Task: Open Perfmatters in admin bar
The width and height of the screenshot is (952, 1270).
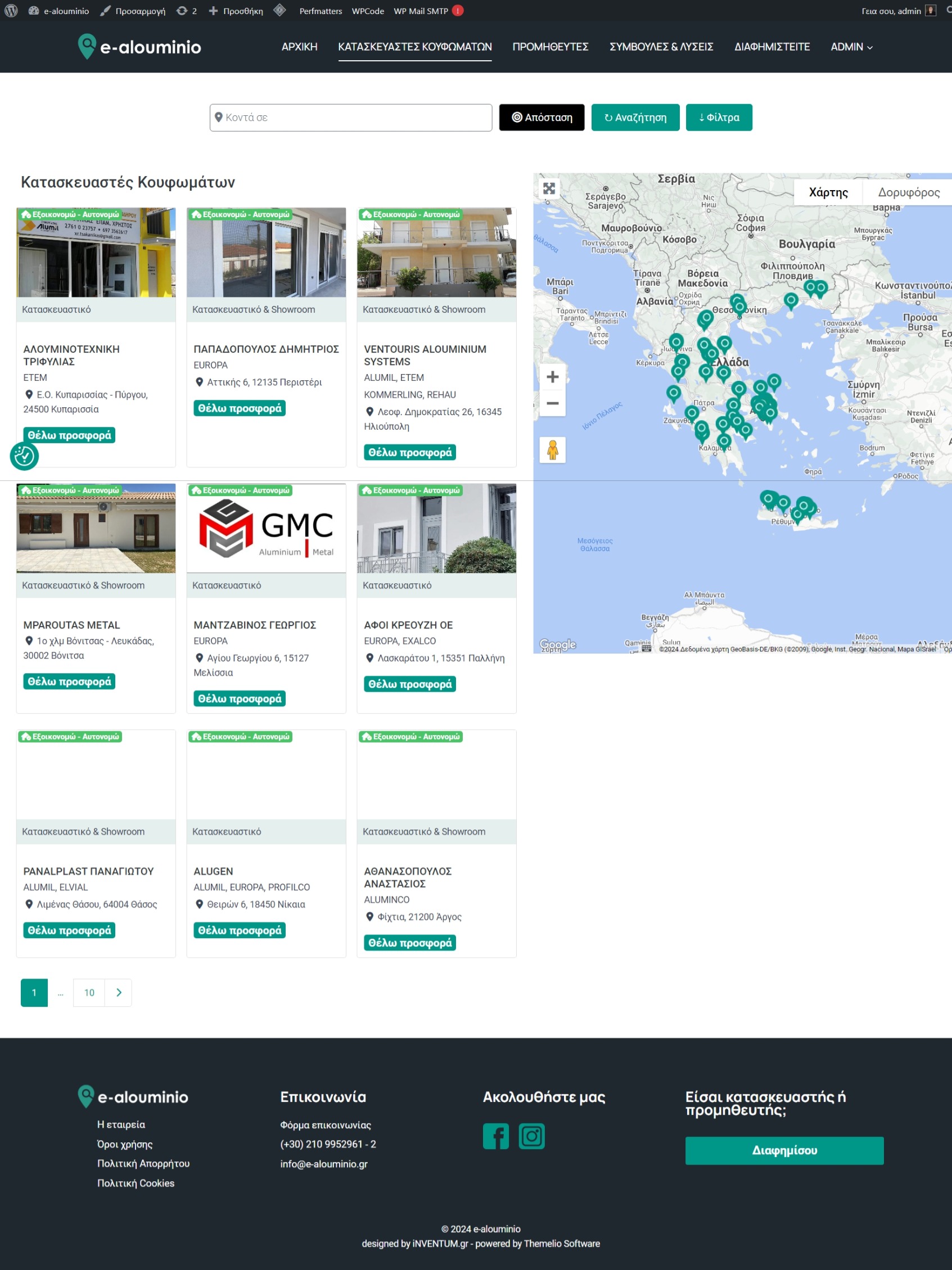Action: pyautogui.click(x=321, y=11)
